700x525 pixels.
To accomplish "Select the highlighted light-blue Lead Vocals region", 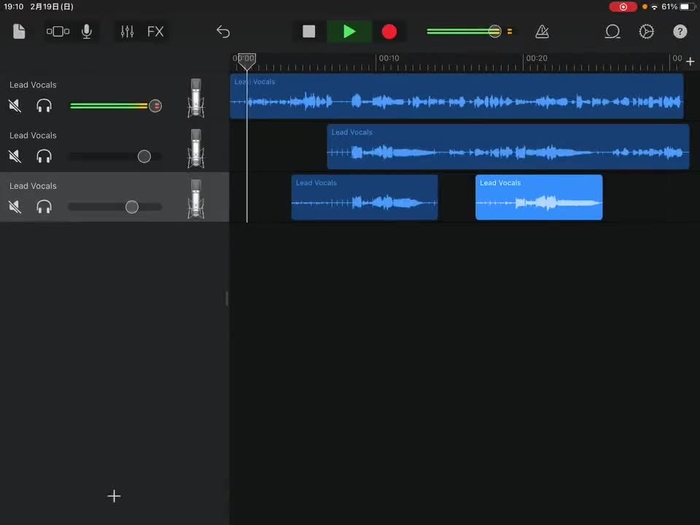I will 539,197.
